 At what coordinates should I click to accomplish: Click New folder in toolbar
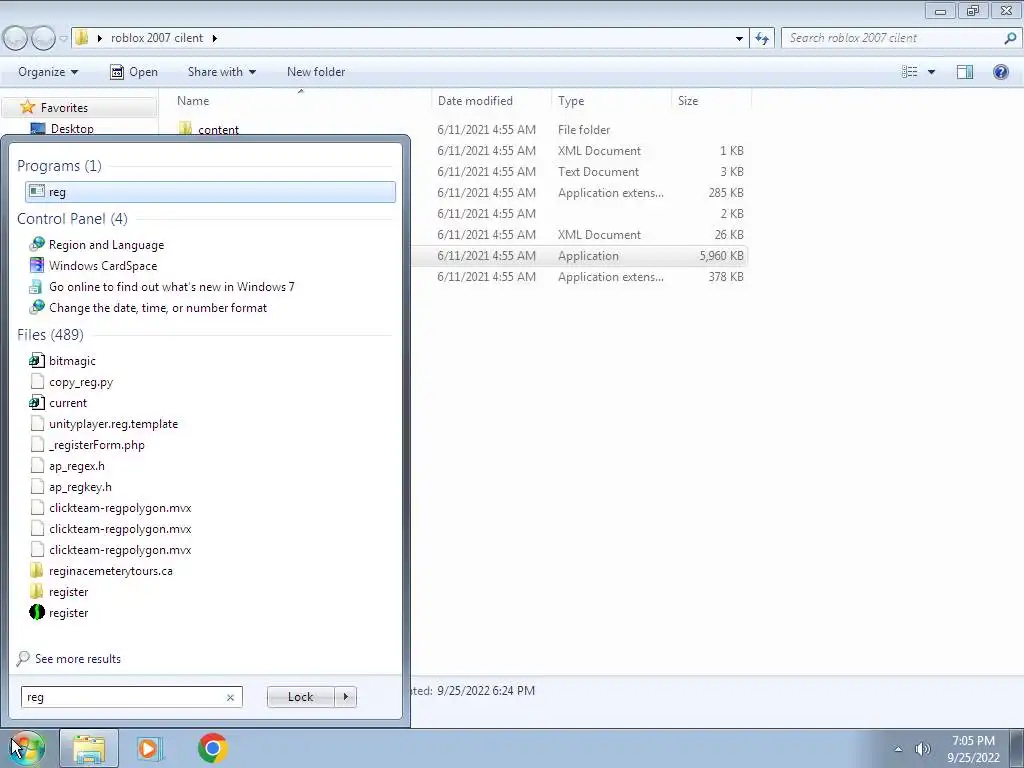pyautogui.click(x=316, y=72)
